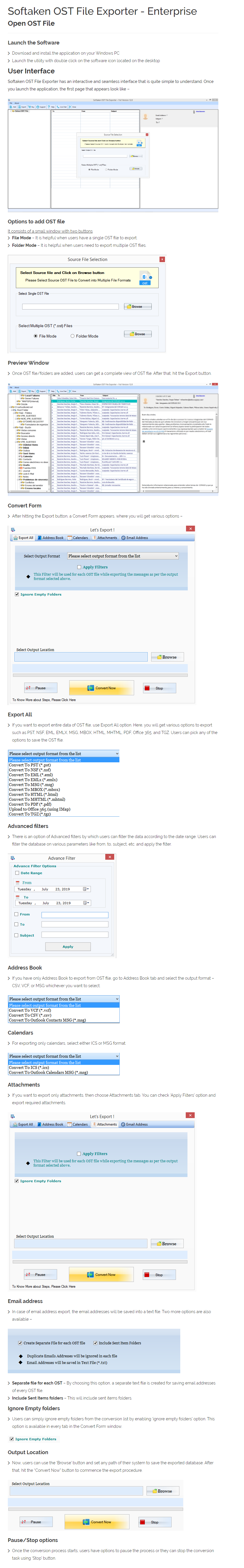Click the Convert Now icon under Output Location
Image resolution: width=244 pixels, height=1568 pixels.
pyautogui.click(x=86, y=1522)
